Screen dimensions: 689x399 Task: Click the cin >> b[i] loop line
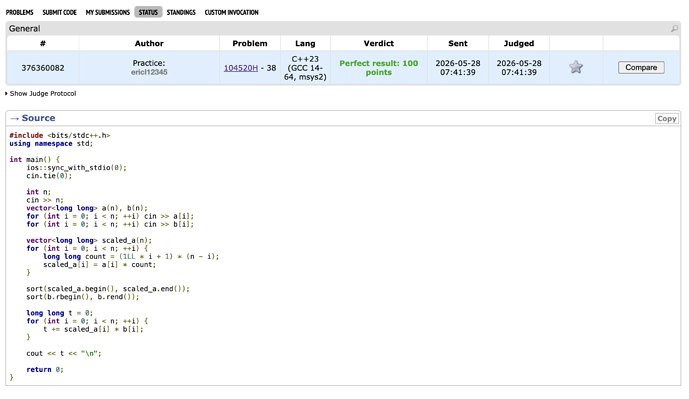110,225
